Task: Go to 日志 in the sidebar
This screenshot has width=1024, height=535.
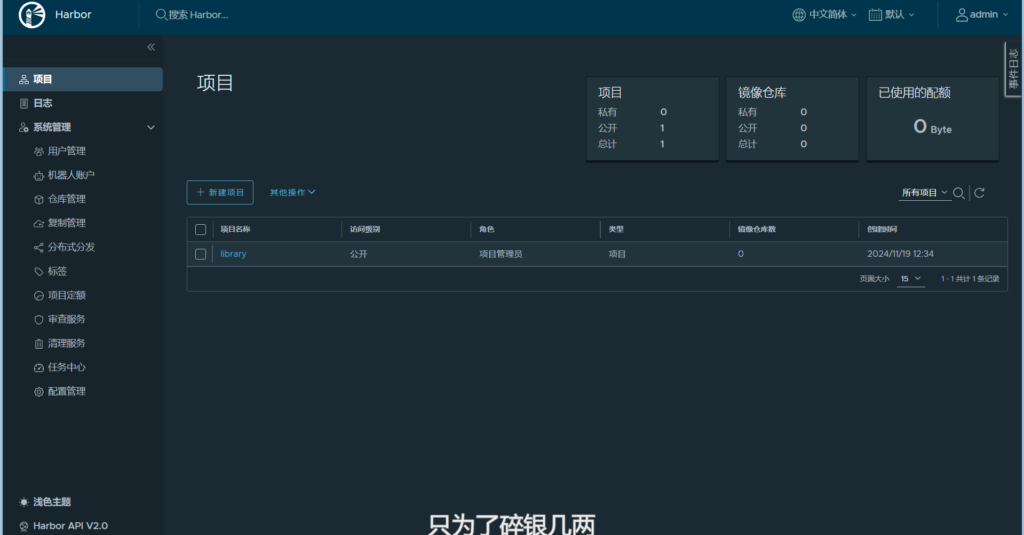Action: pos(42,103)
